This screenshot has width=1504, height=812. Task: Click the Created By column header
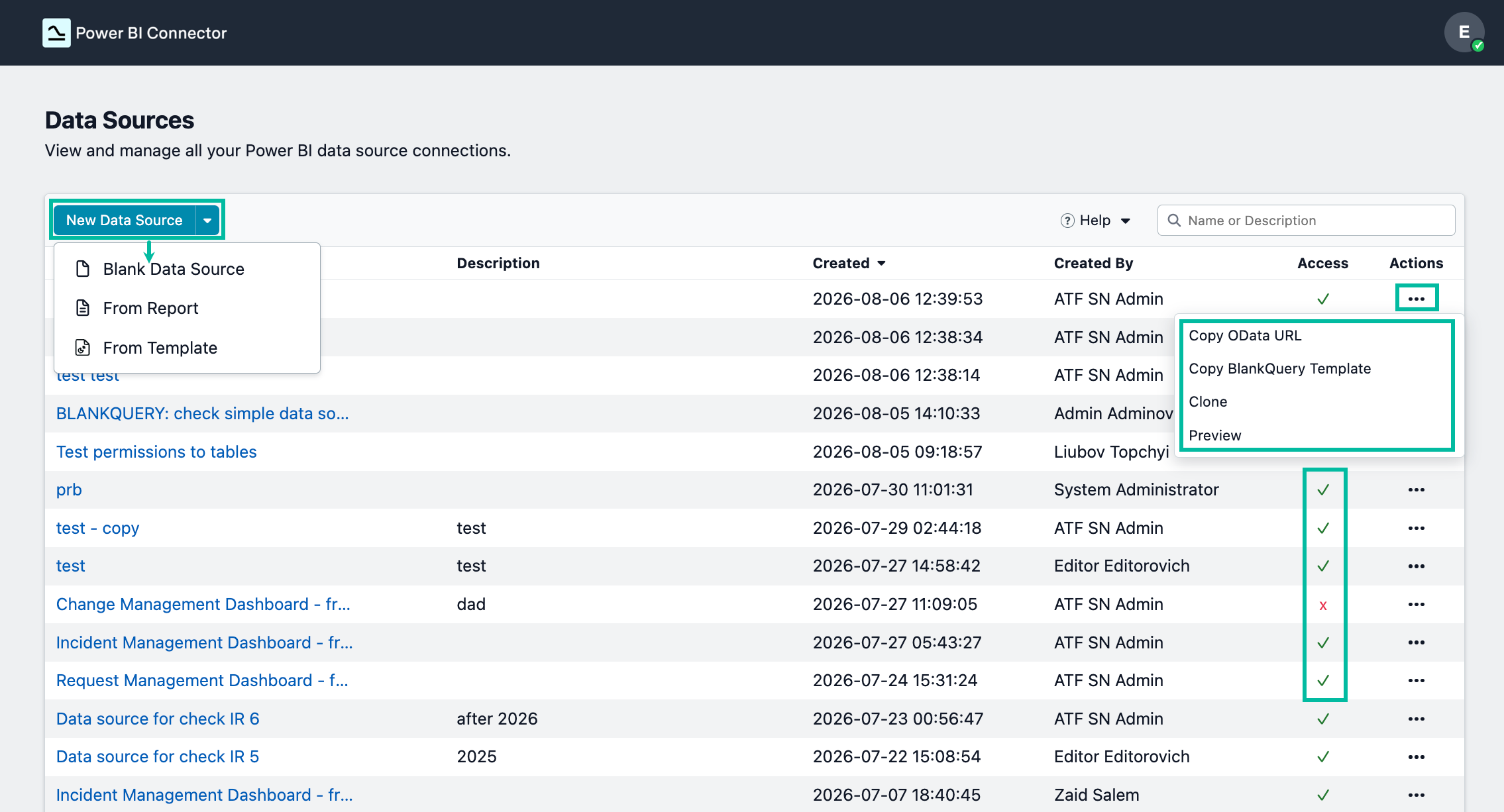1093,263
